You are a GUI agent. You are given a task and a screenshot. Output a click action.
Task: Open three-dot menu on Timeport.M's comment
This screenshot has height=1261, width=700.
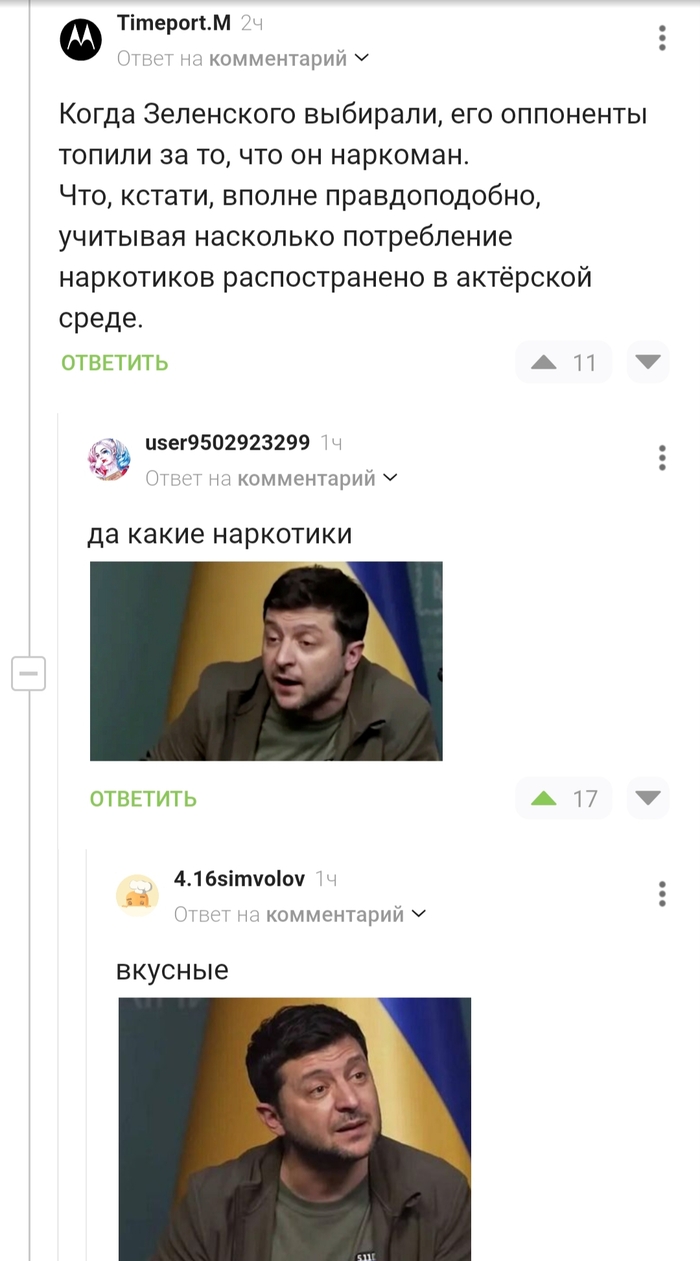coord(662,39)
